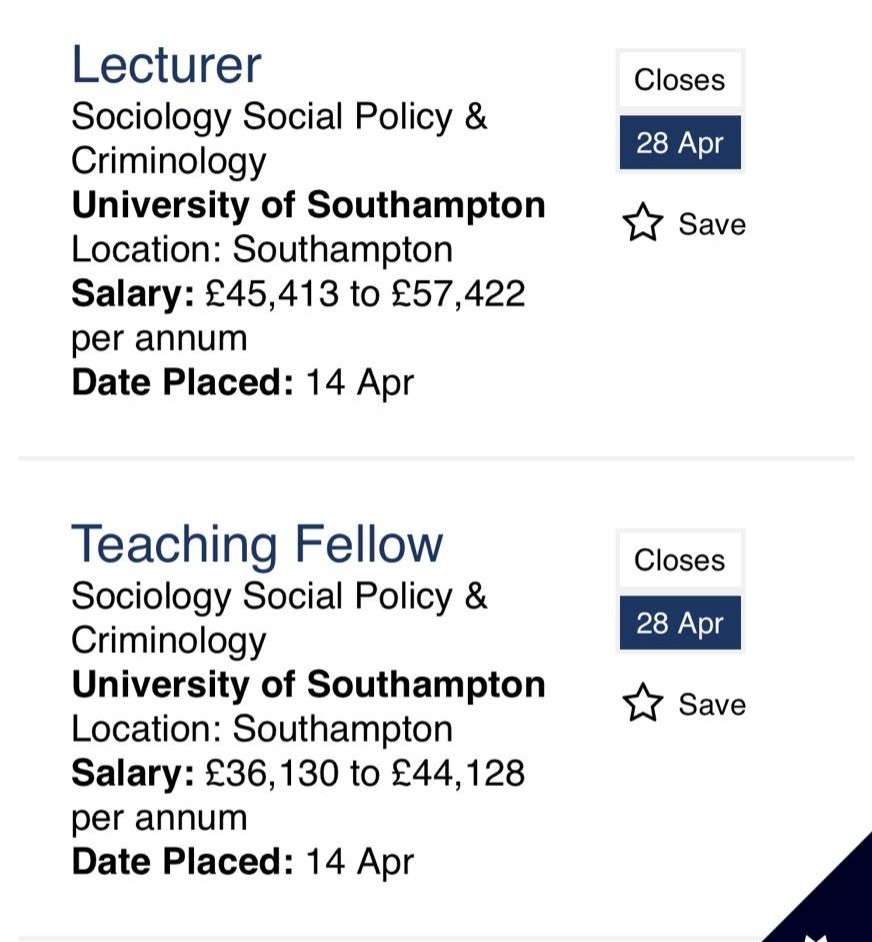Click Location: Southampton on the Teaching Fellow listing
The image size is (872, 942).
[262, 729]
